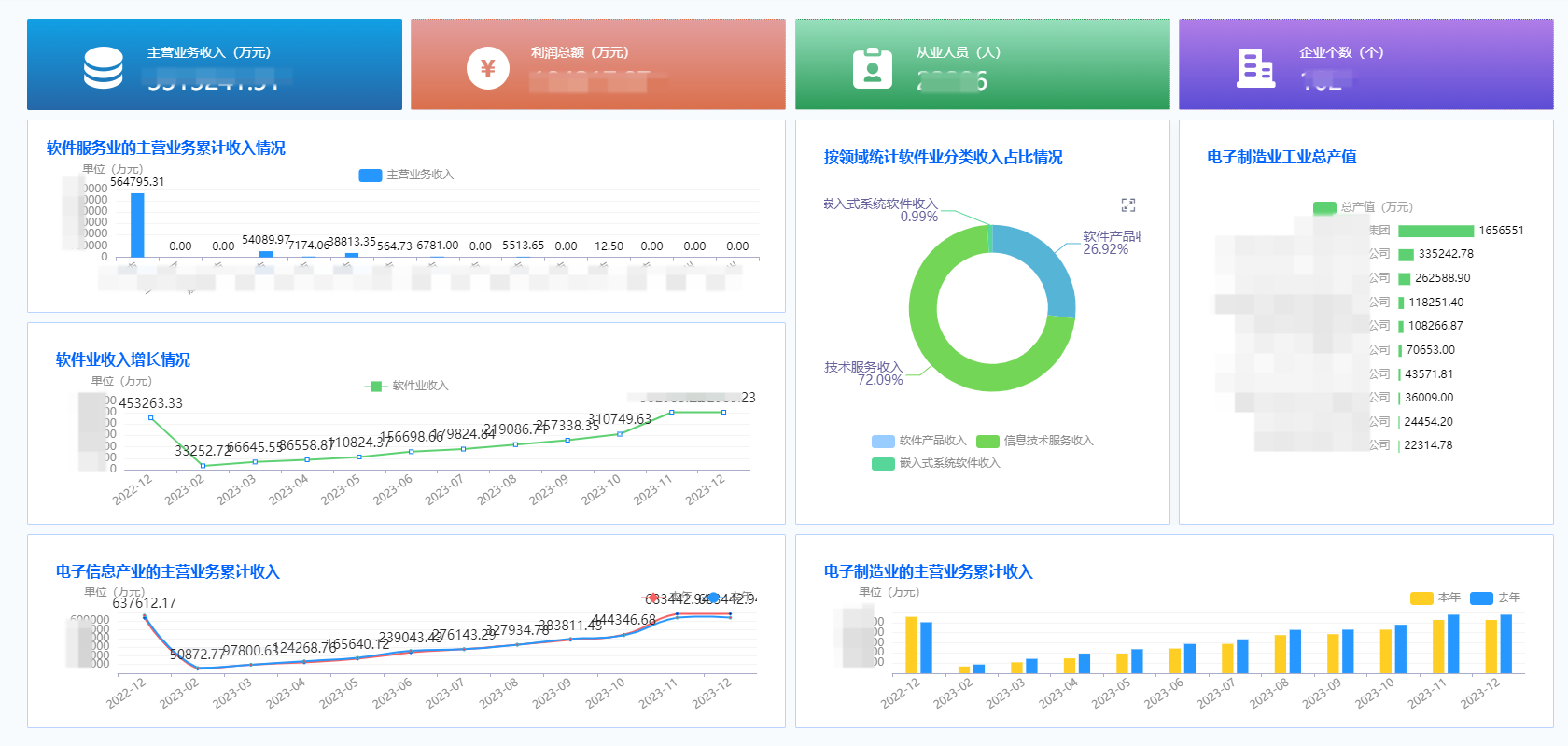Click the yen symbol icon on profit card
The height and width of the screenshot is (746, 1568).
point(487,68)
